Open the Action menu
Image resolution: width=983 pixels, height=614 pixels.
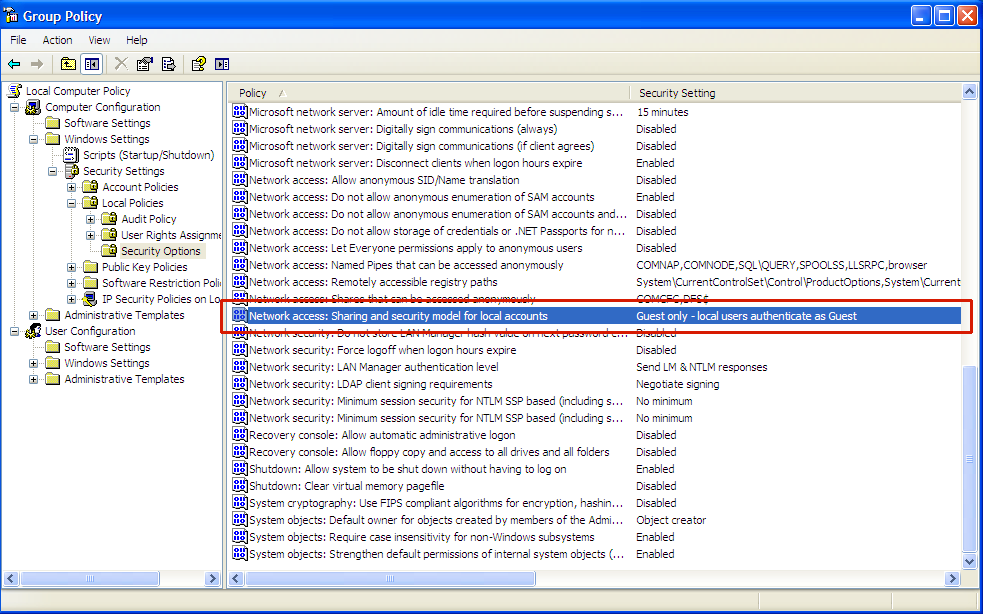click(57, 40)
